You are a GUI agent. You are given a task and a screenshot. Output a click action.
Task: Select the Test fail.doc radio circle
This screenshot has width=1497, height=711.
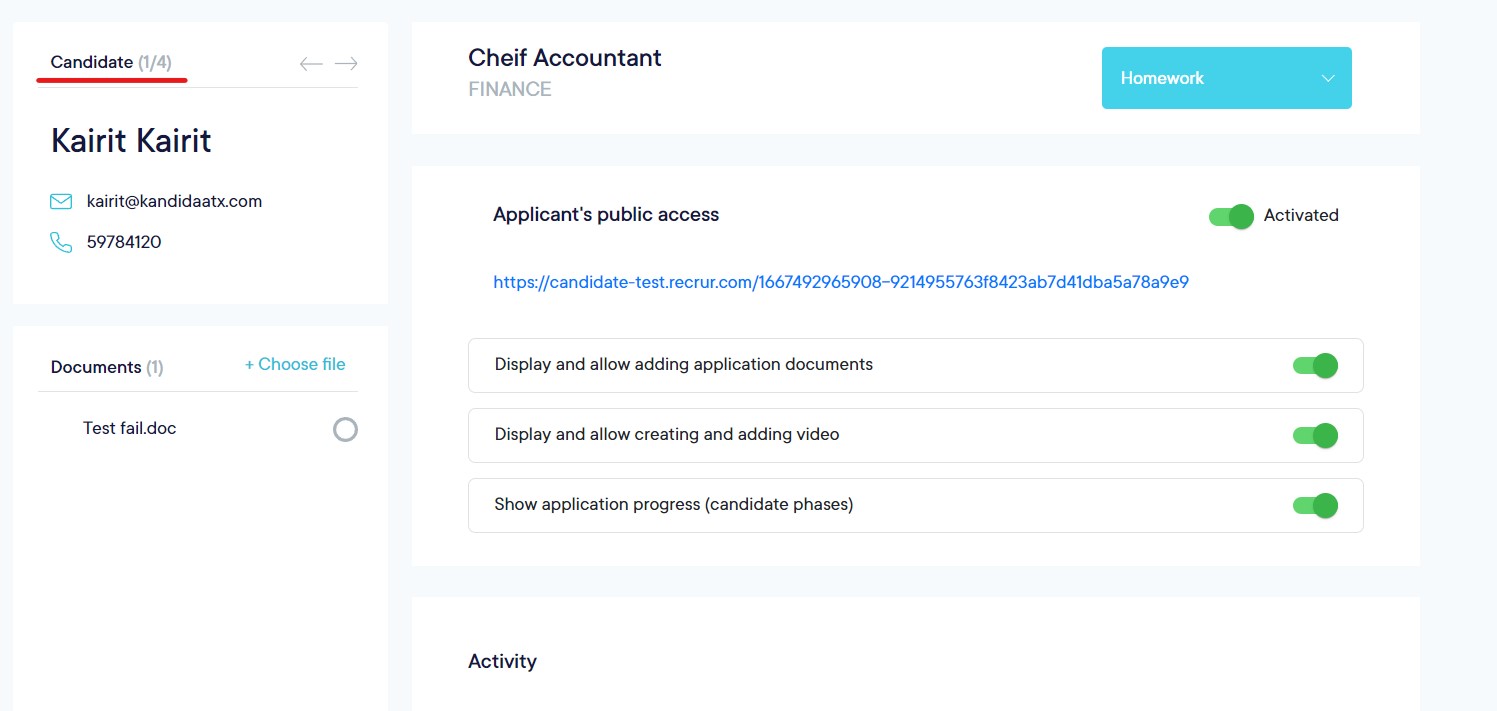(x=345, y=430)
